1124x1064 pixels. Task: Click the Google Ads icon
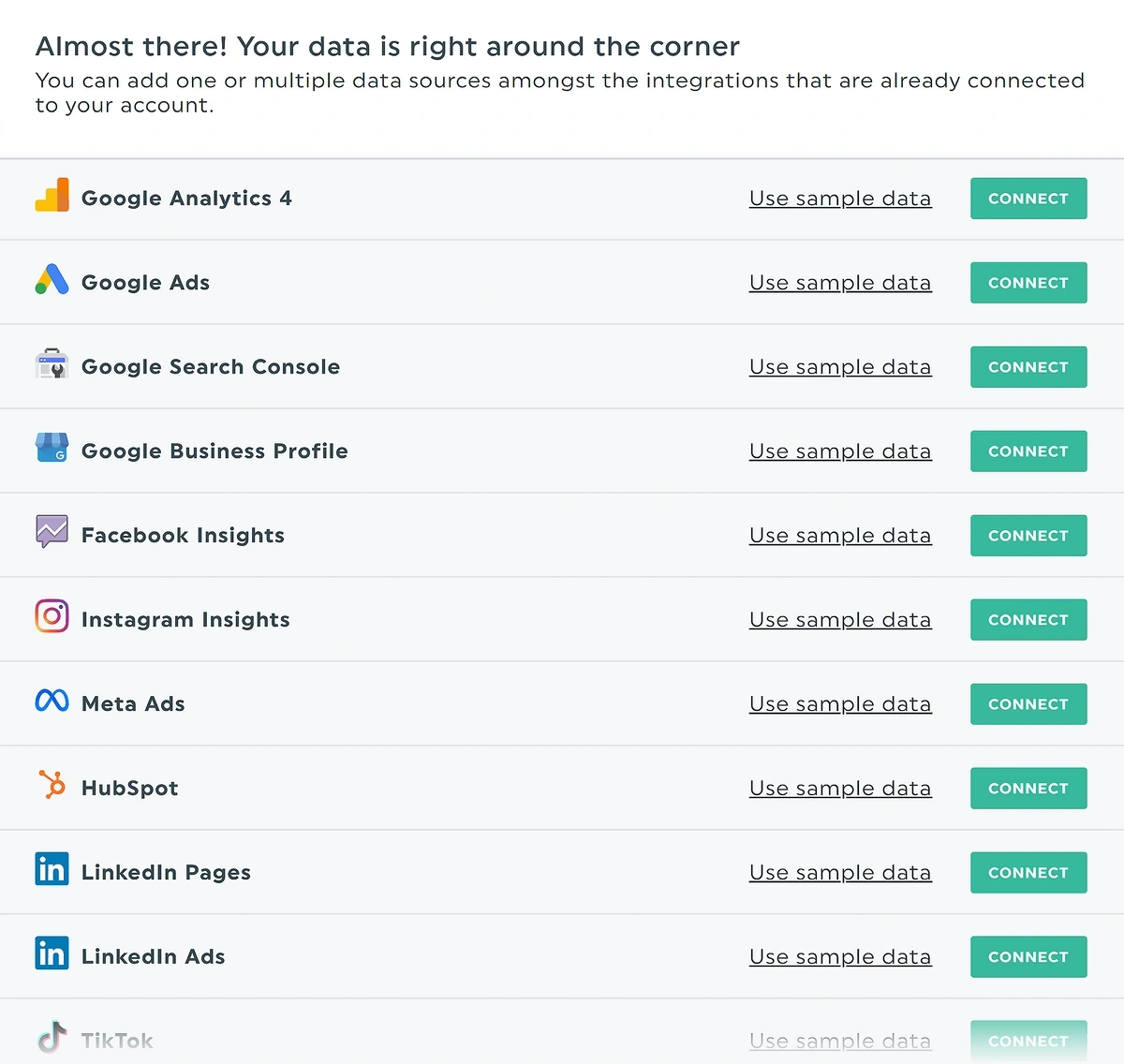[x=52, y=282]
